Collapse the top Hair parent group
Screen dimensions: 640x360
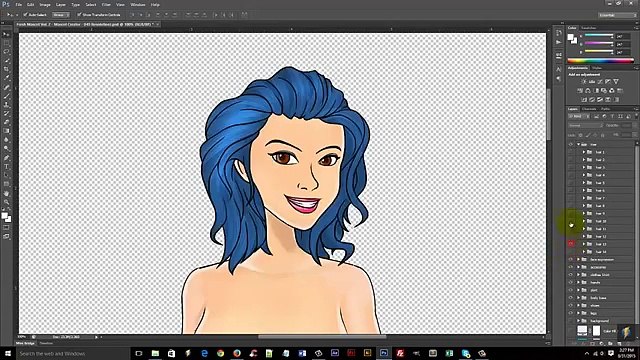tap(578, 144)
